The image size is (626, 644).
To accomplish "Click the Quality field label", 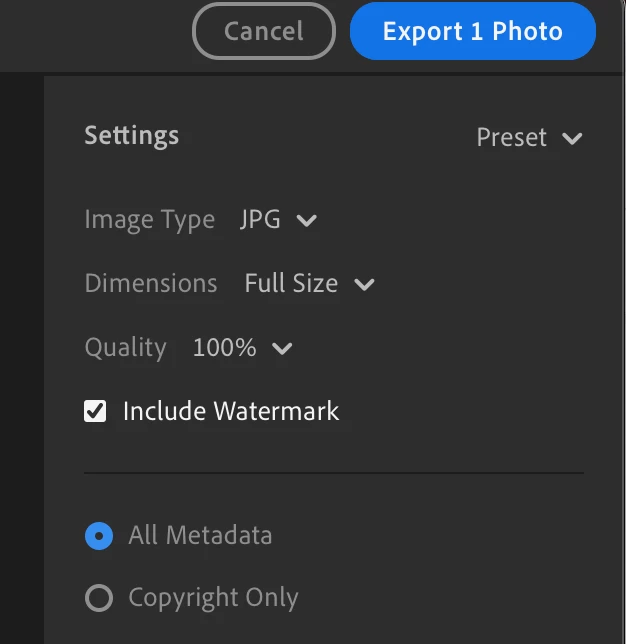I will tap(126, 348).
